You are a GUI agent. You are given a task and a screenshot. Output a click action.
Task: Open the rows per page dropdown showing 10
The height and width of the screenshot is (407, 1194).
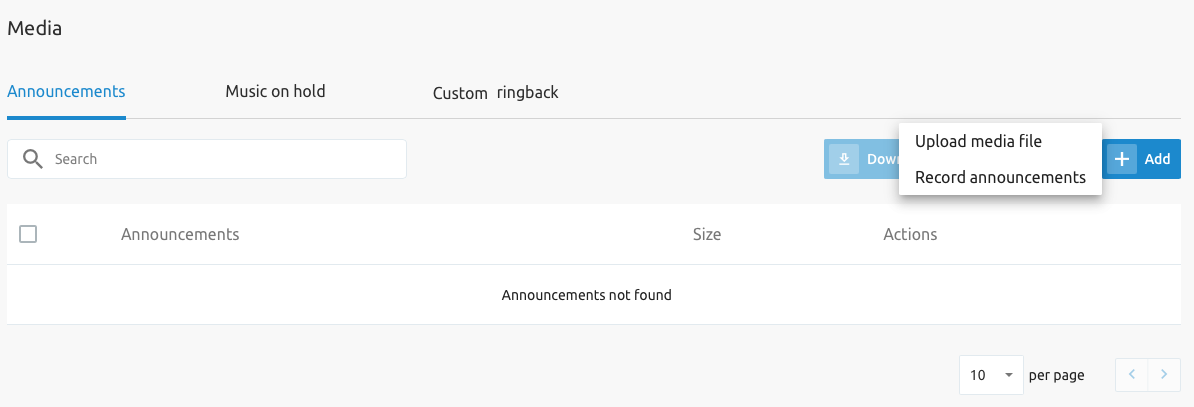click(991, 375)
